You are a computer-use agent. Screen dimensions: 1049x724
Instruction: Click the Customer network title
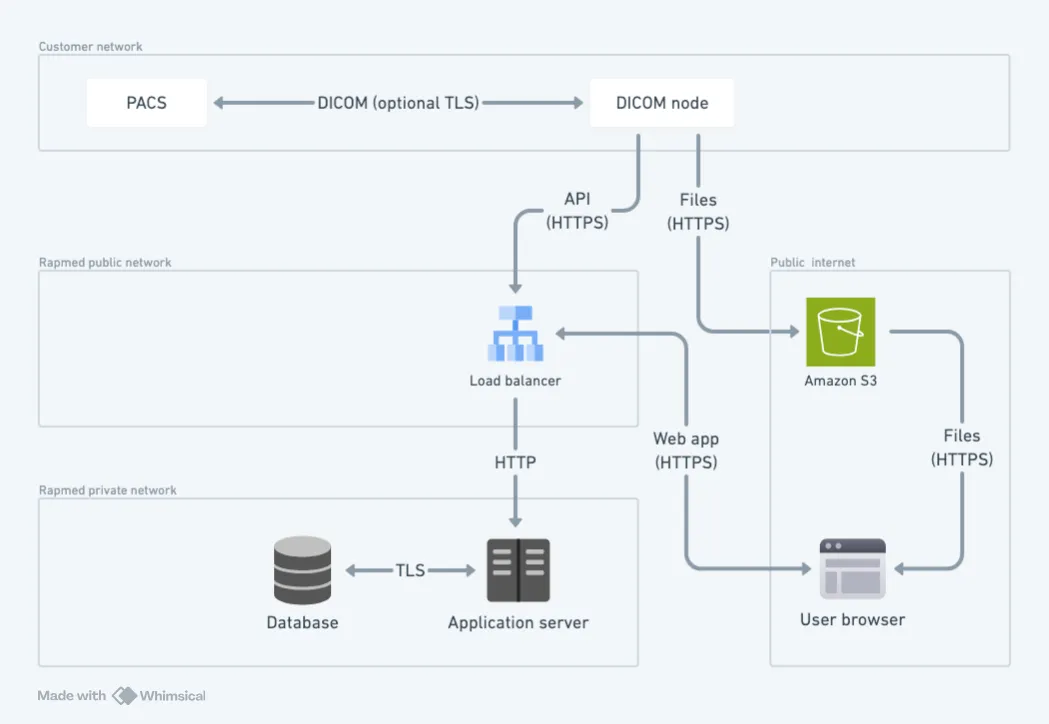(90, 47)
